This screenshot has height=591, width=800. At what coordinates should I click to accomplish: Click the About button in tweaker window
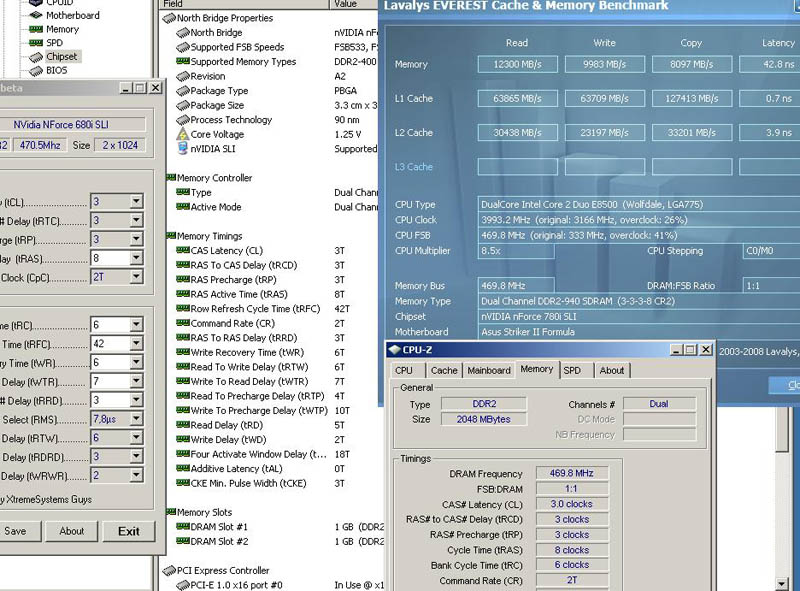[72, 531]
